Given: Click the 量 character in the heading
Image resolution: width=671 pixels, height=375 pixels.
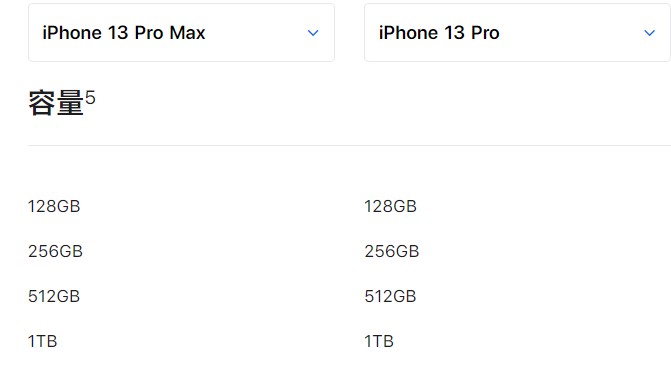Looking at the screenshot, I should pos(70,103).
